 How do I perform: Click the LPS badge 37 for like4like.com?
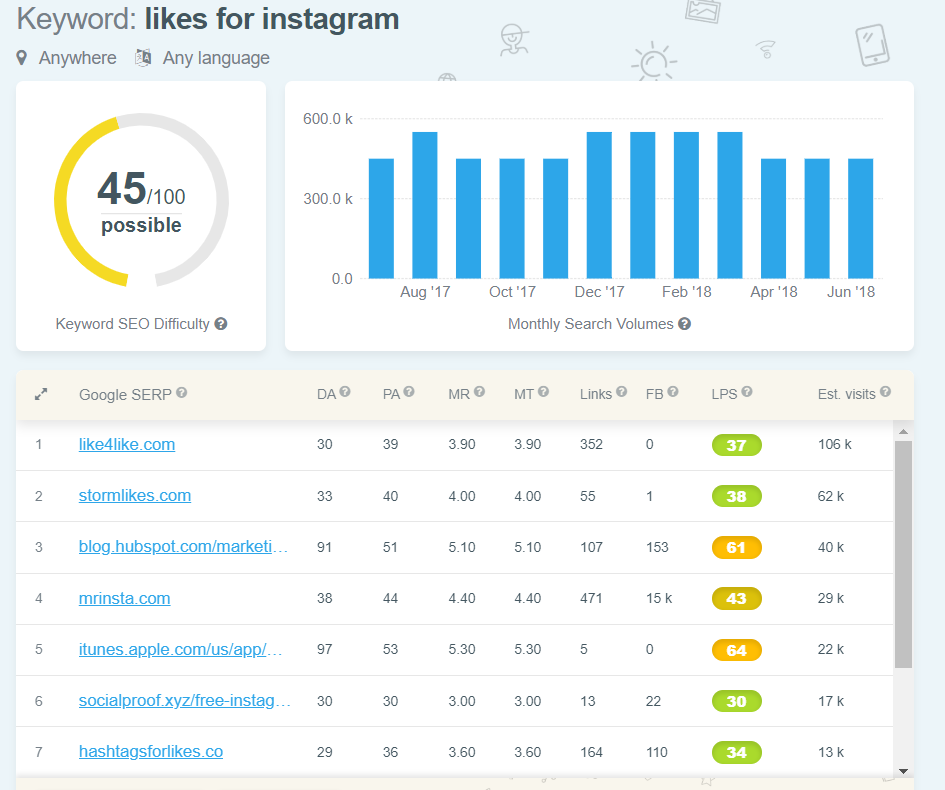[736, 445]
